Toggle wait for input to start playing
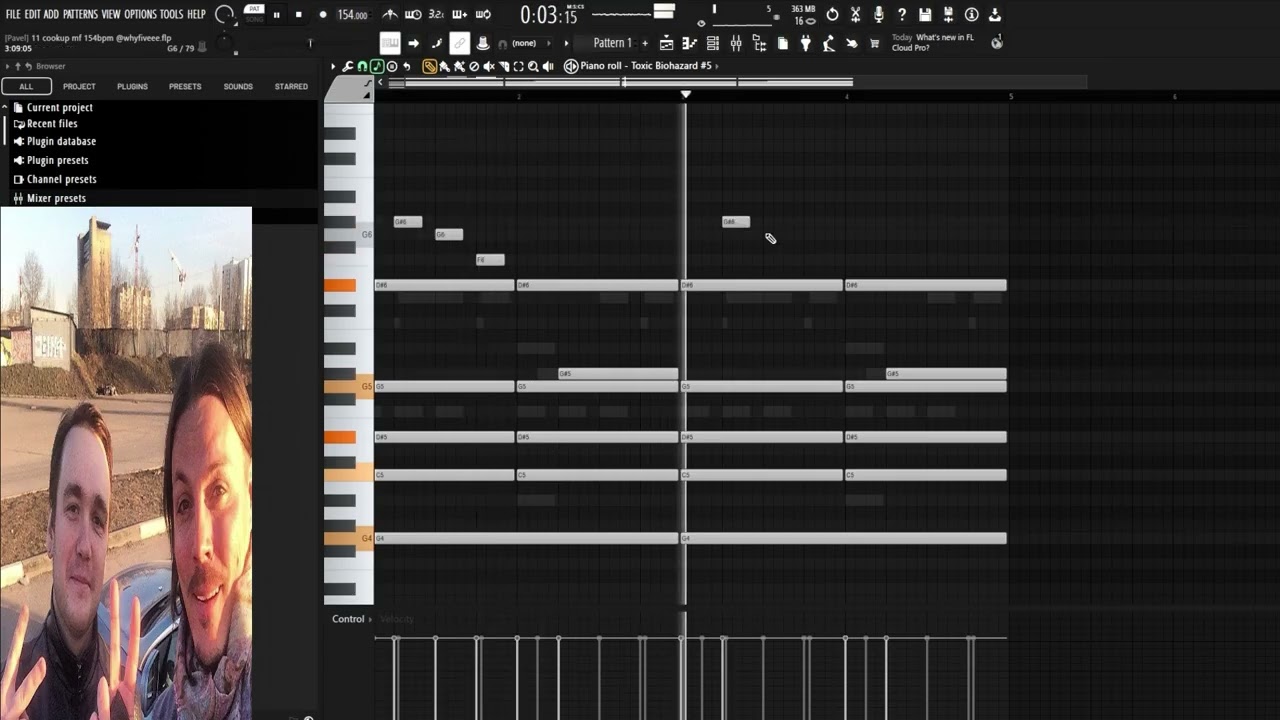The height and width of the screenshot is (720, 1280). coord(413,15)
